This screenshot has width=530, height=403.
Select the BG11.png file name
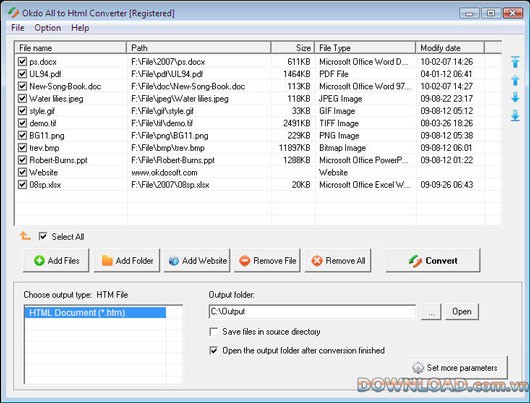47,136
